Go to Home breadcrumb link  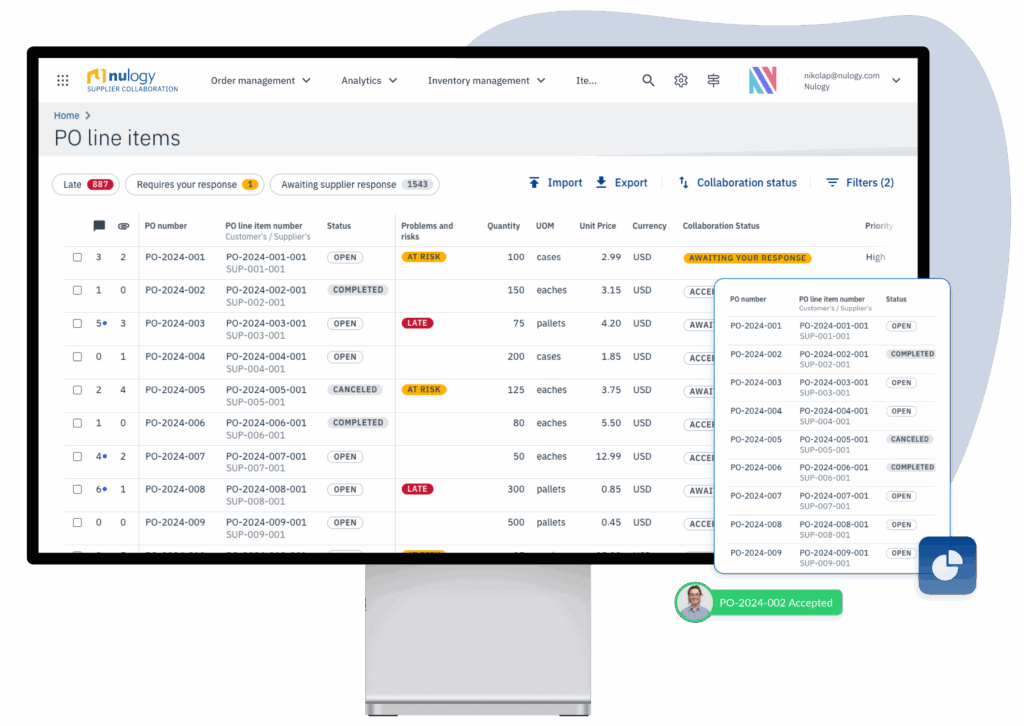(66, 116)
